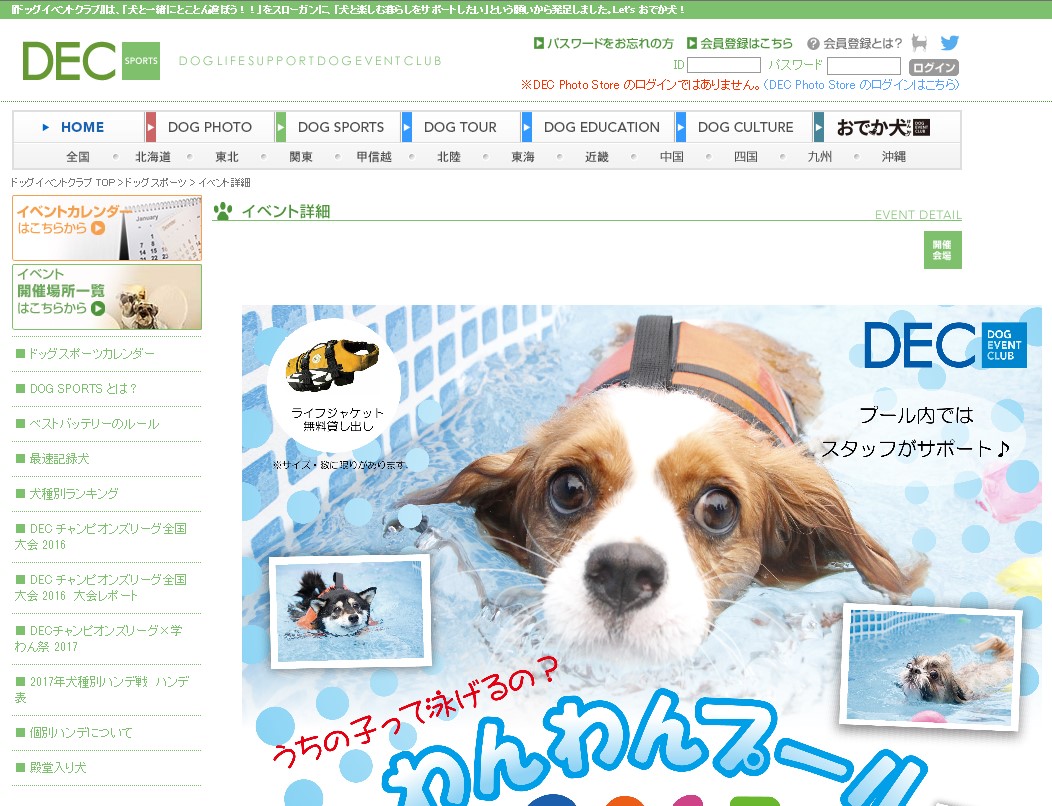Select the 東海 region filter
Image resolution: width=1052 pixels, height=806 pixels.
(x=523, y=156)
